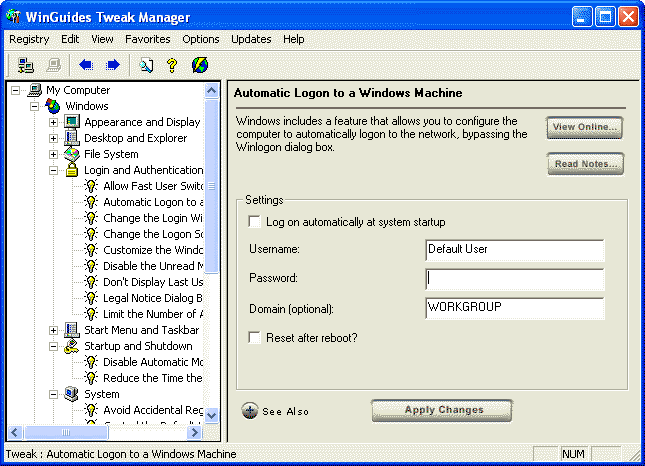Click the tree scroll left arrow
This screenshot has height=466, width=645.
click(x=15, y=432)
